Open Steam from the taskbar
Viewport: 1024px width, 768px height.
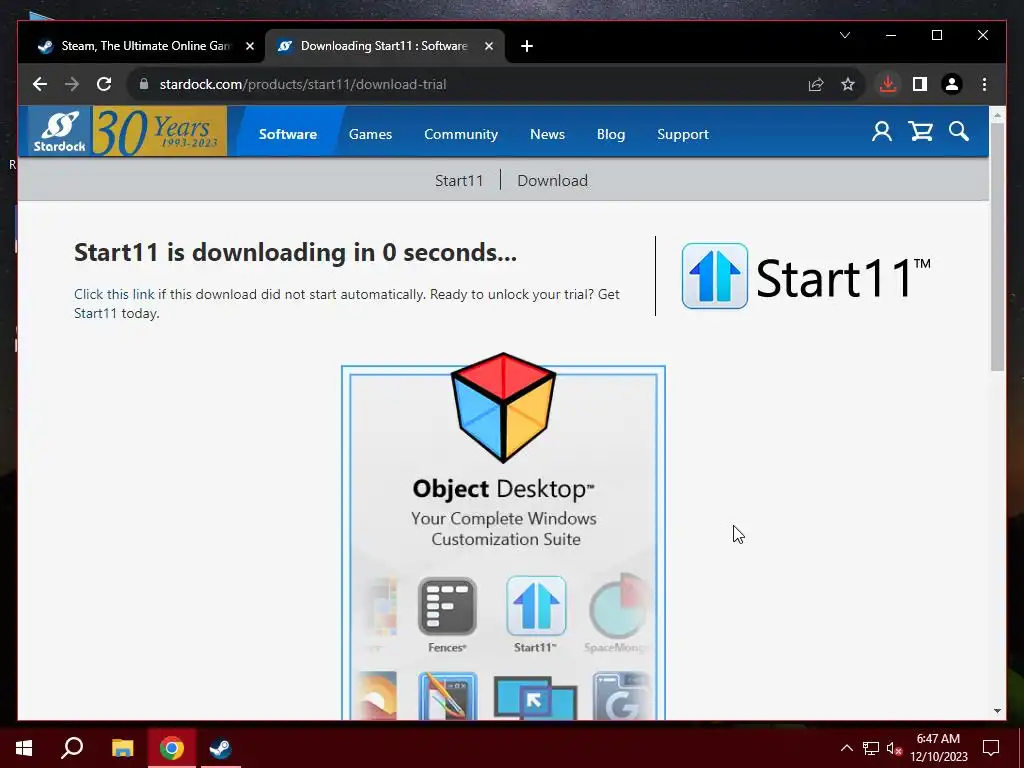[x=220, y=748]
